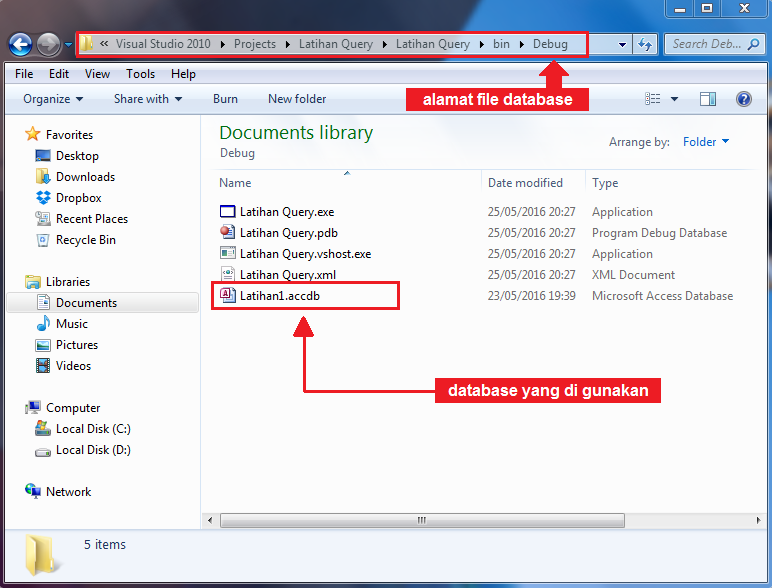
Task: Open the Pictures library
Action: (77, 345)
